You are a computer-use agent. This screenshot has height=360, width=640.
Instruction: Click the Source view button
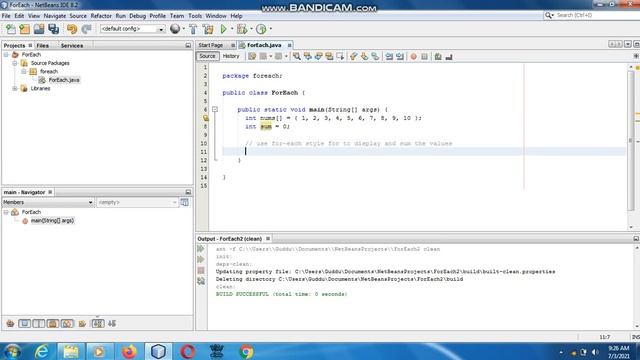click(x=207, y=56)
